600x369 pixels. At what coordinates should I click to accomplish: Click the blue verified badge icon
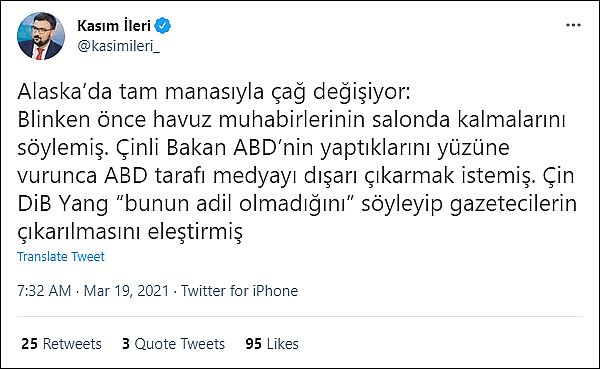[163, 26]
